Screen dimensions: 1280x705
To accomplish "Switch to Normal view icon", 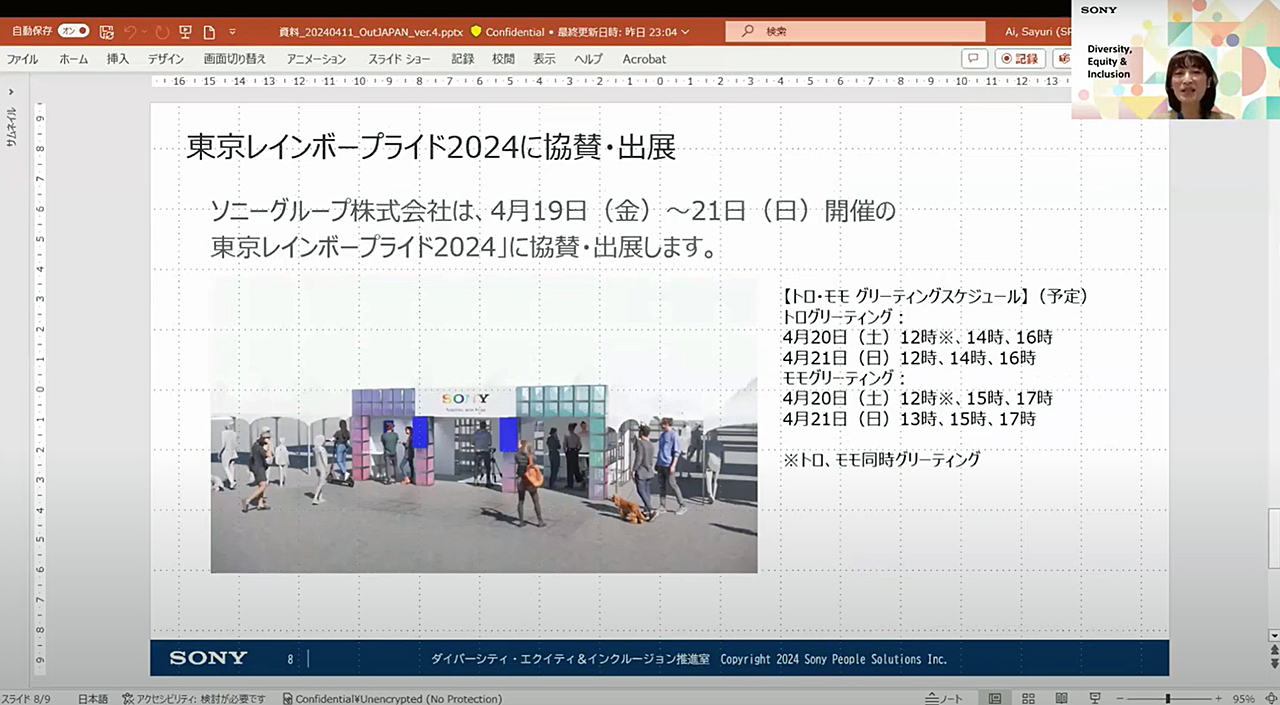I will 995,698.
